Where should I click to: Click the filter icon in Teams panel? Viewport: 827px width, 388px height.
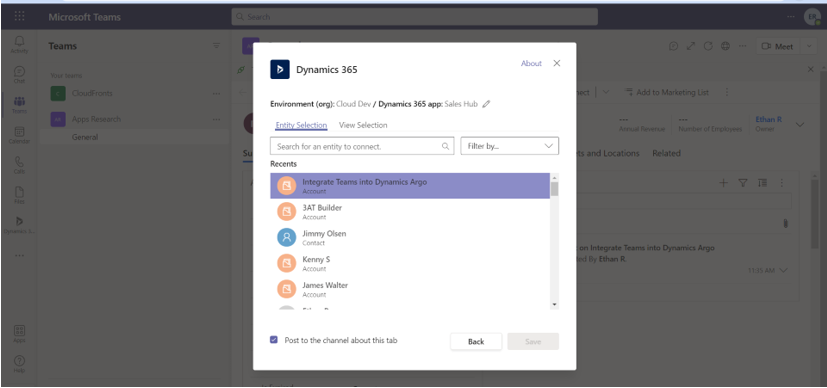pos(216,46)
